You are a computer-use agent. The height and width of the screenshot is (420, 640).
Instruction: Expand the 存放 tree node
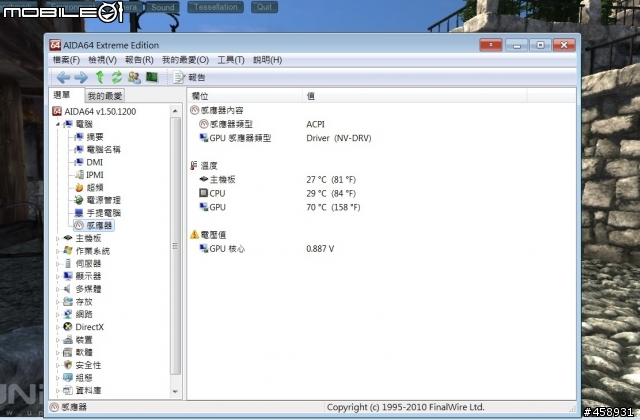point(58,302)
